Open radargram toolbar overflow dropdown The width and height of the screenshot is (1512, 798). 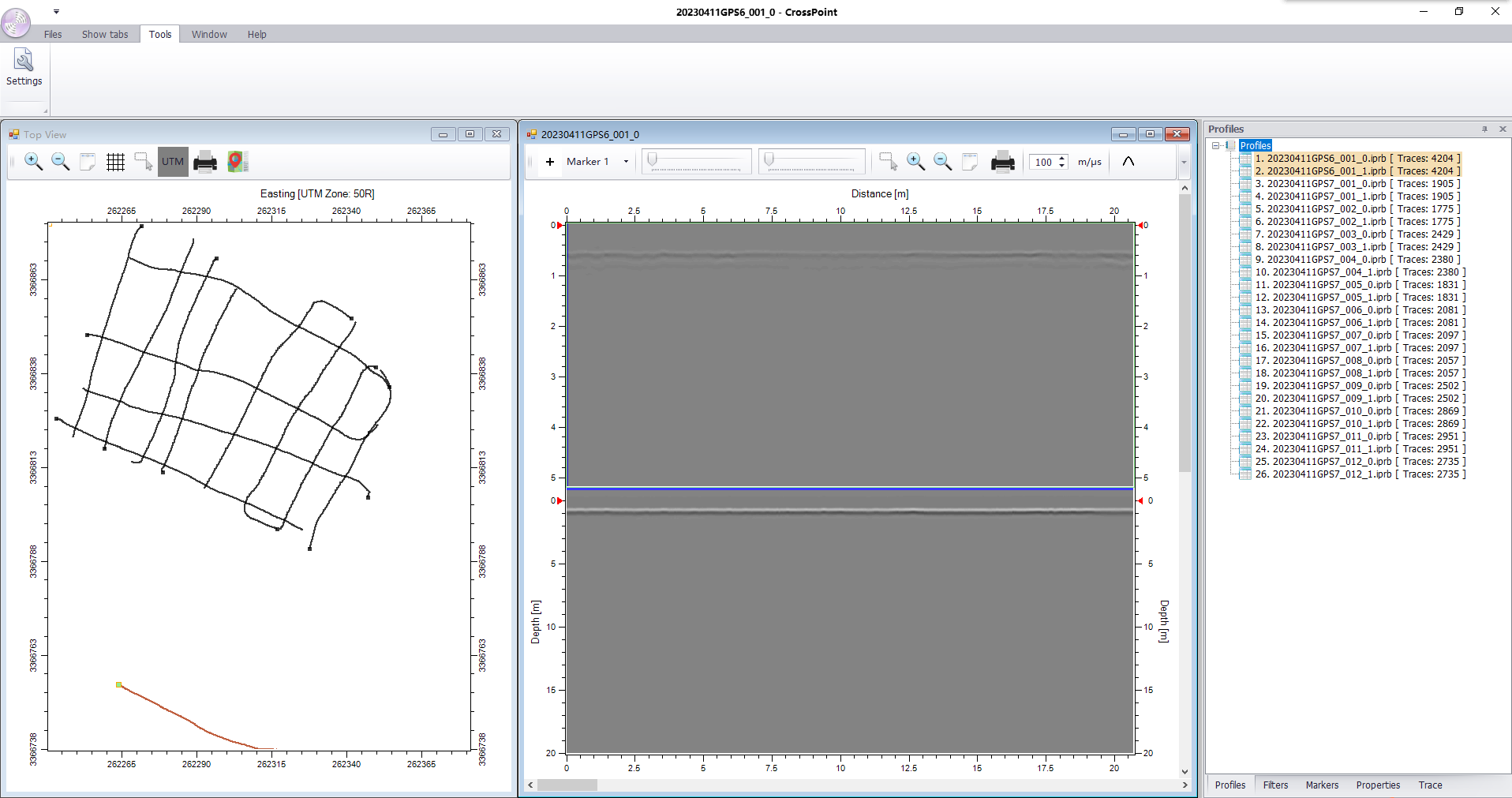click(1184, 163)
